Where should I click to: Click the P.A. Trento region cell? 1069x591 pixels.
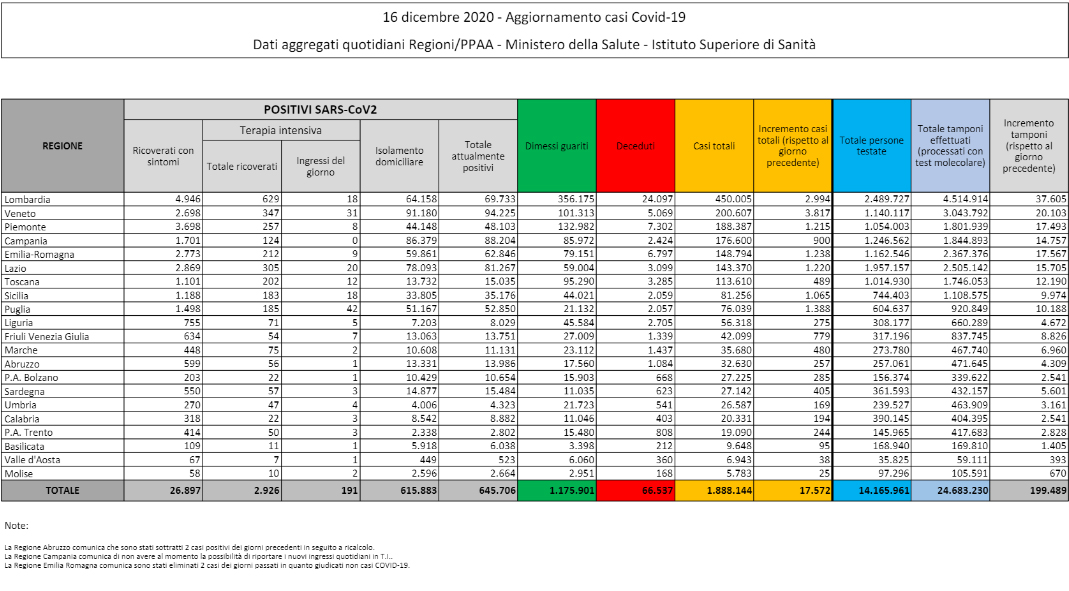[x=63, y=432]
